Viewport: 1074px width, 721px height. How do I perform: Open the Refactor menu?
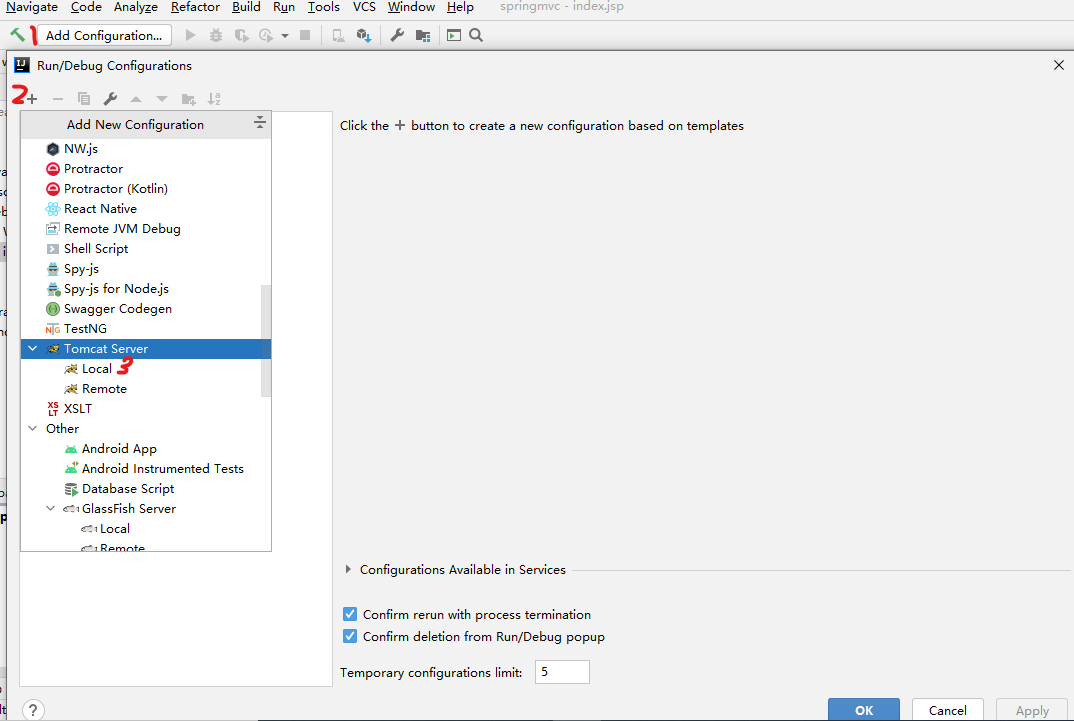[x=195, y=7]
